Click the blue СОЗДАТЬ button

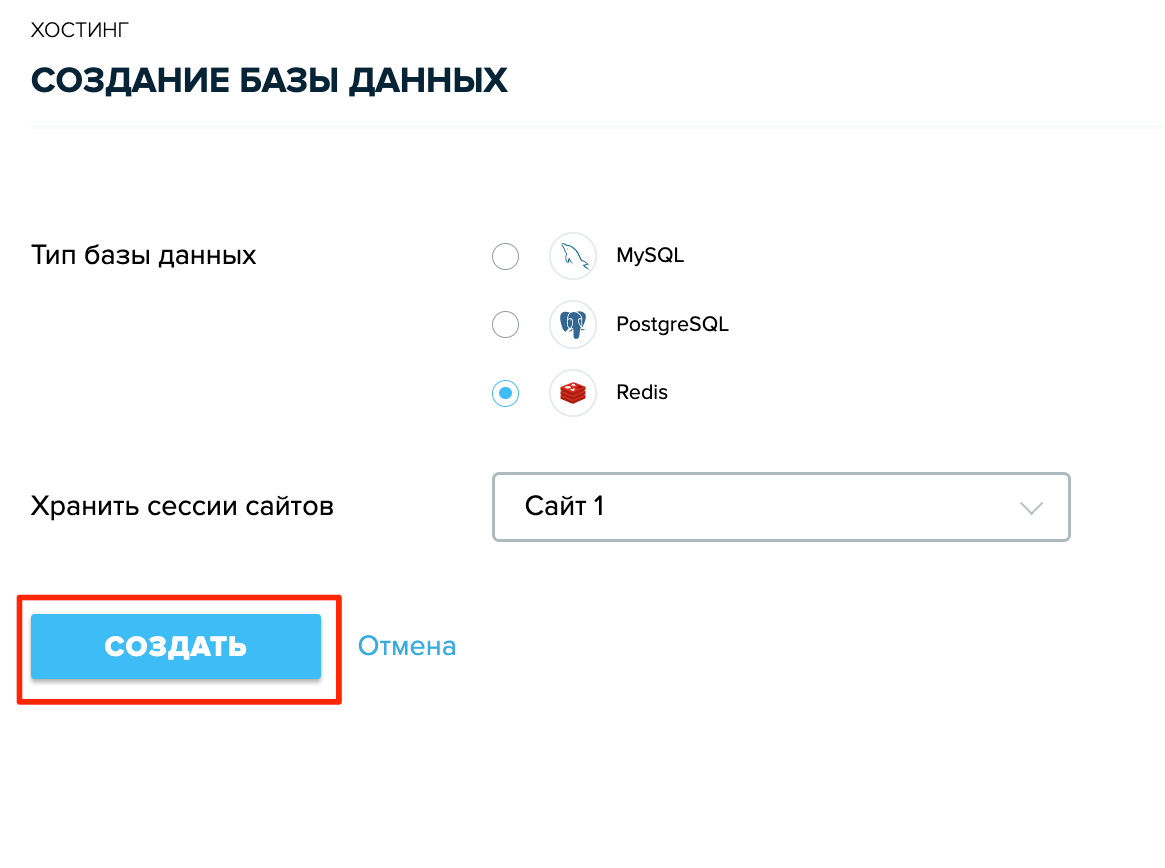176,646
